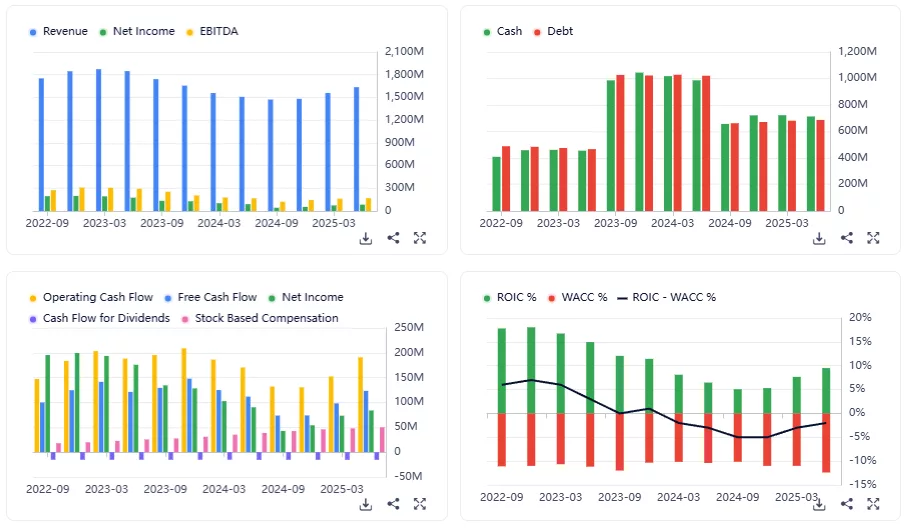Viewport: 915px width, 528px height.
Task: Download the Cash and Debt chart
Action: pos(819,238)
